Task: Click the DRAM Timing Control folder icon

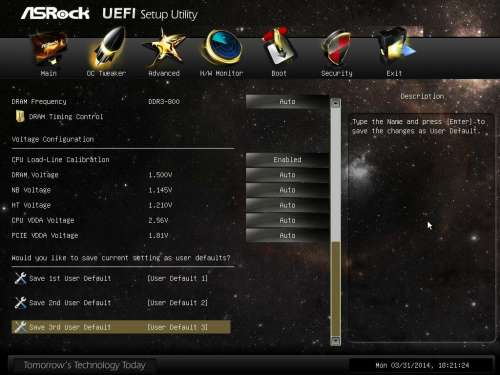Action: pyautogui.click(x=20, y=116)
